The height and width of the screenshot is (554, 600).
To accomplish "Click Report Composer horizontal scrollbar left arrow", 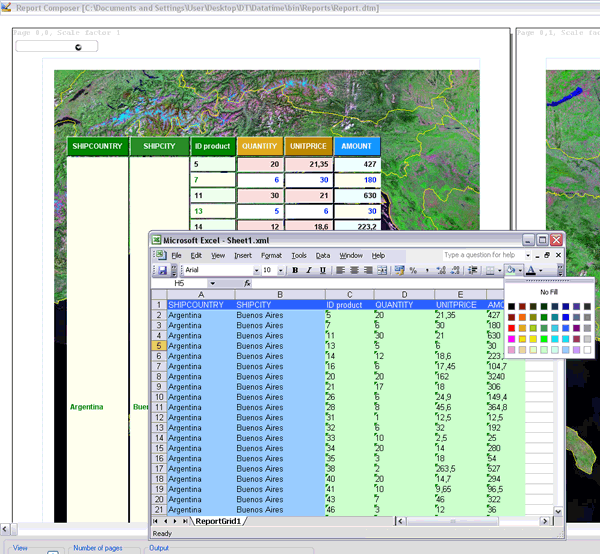I will (5, 530).
